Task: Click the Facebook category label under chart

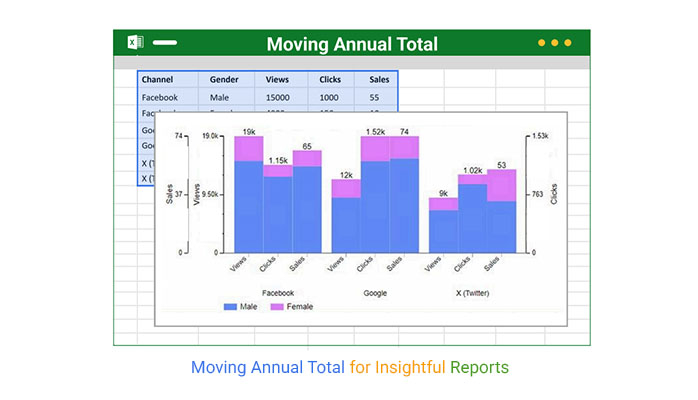Action: pos(278,293)
